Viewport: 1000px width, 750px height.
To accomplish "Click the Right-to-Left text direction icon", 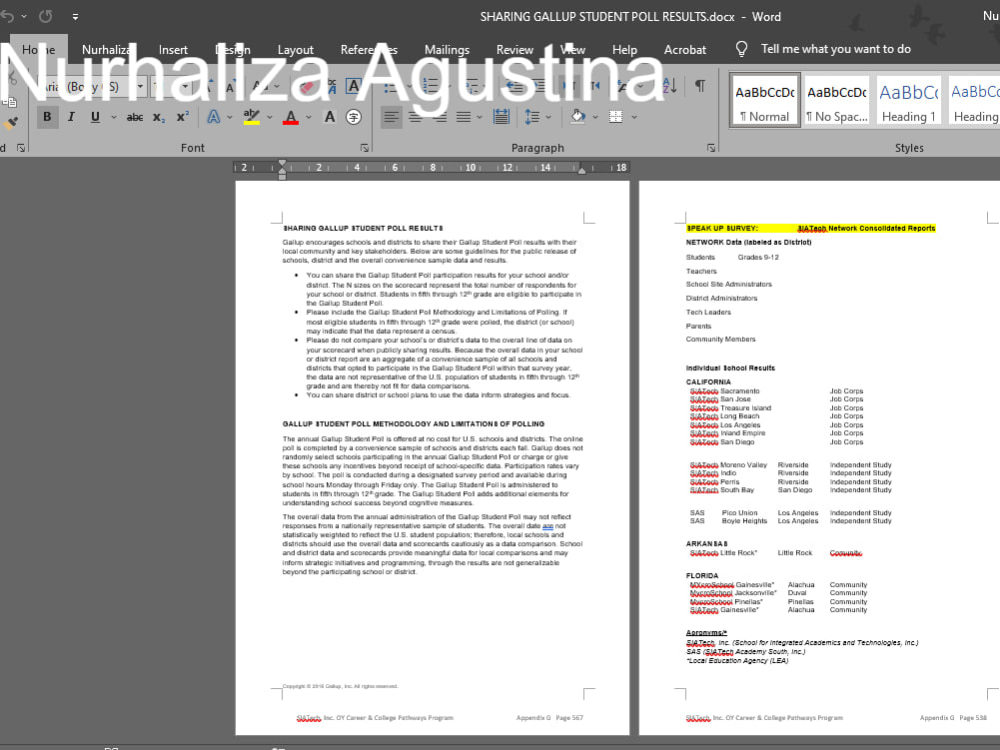I will click(596, 86).
